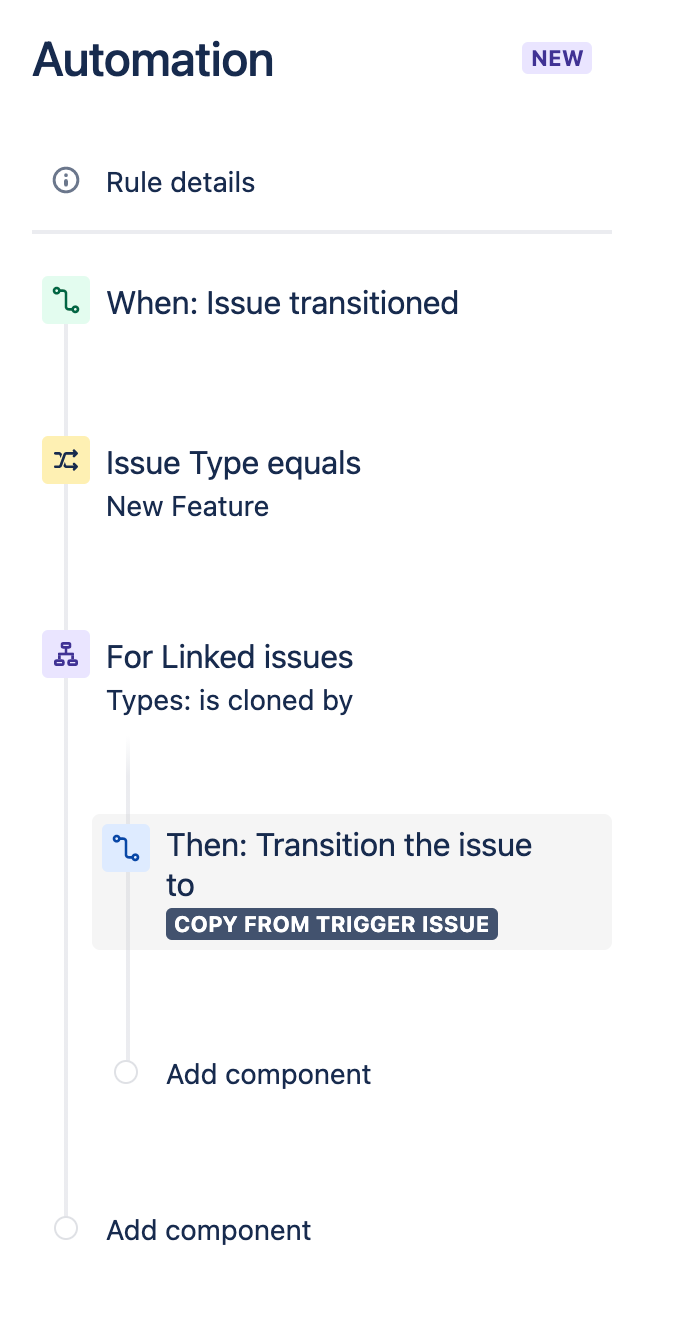Click the purple branch icon for Linked issues
Viewport: 698px width, 1322px height.
click(65, 653)
